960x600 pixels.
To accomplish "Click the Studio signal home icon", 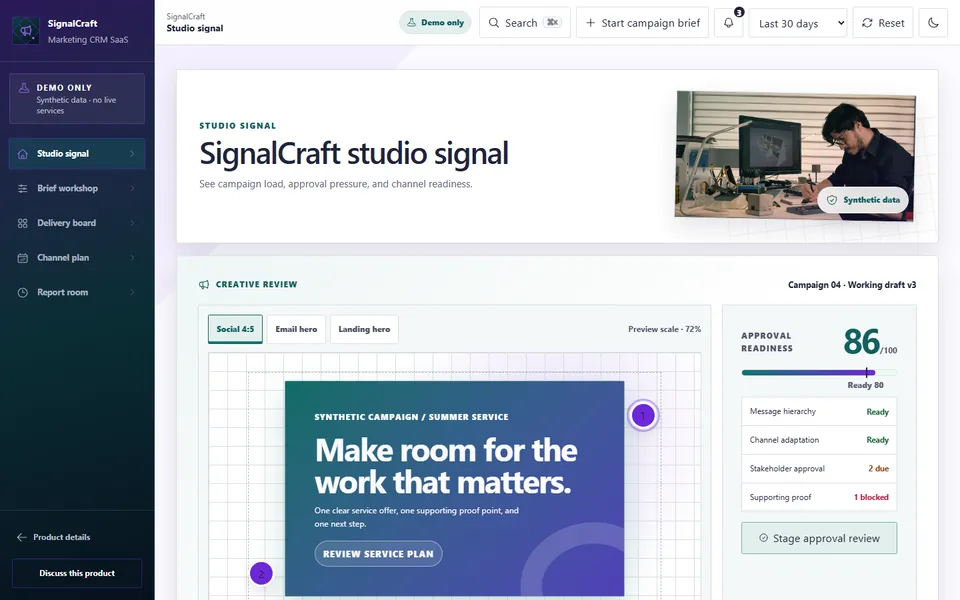I will (x=23, y=154).
